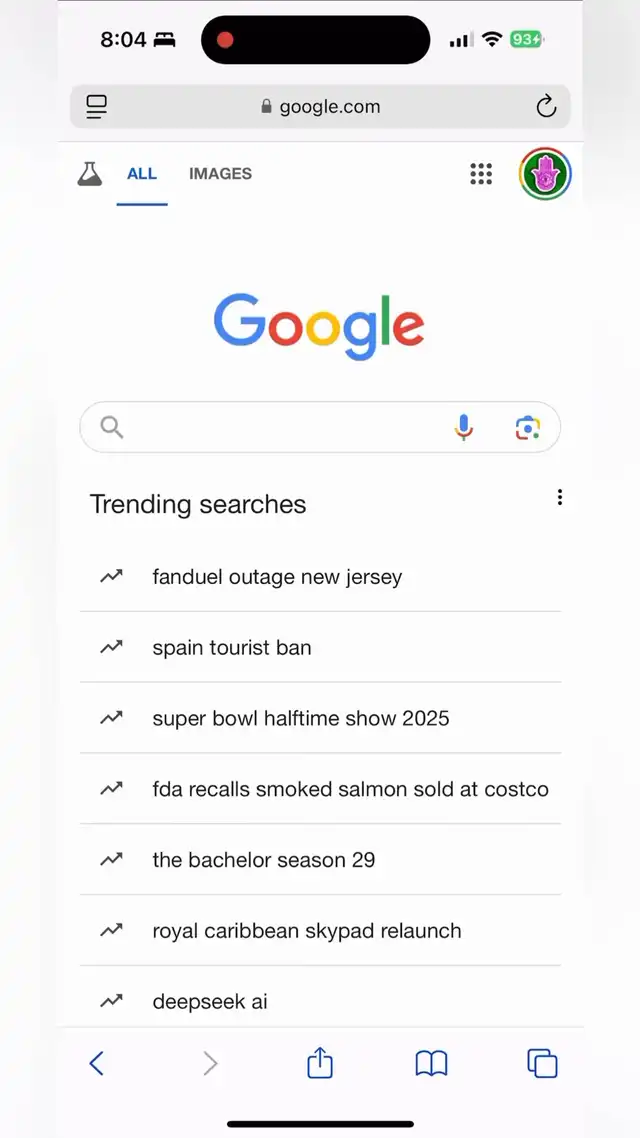This screenshot has width=640, height=1138.
Task: Open Google Lens camera search
Action: (x=527, y=428)
